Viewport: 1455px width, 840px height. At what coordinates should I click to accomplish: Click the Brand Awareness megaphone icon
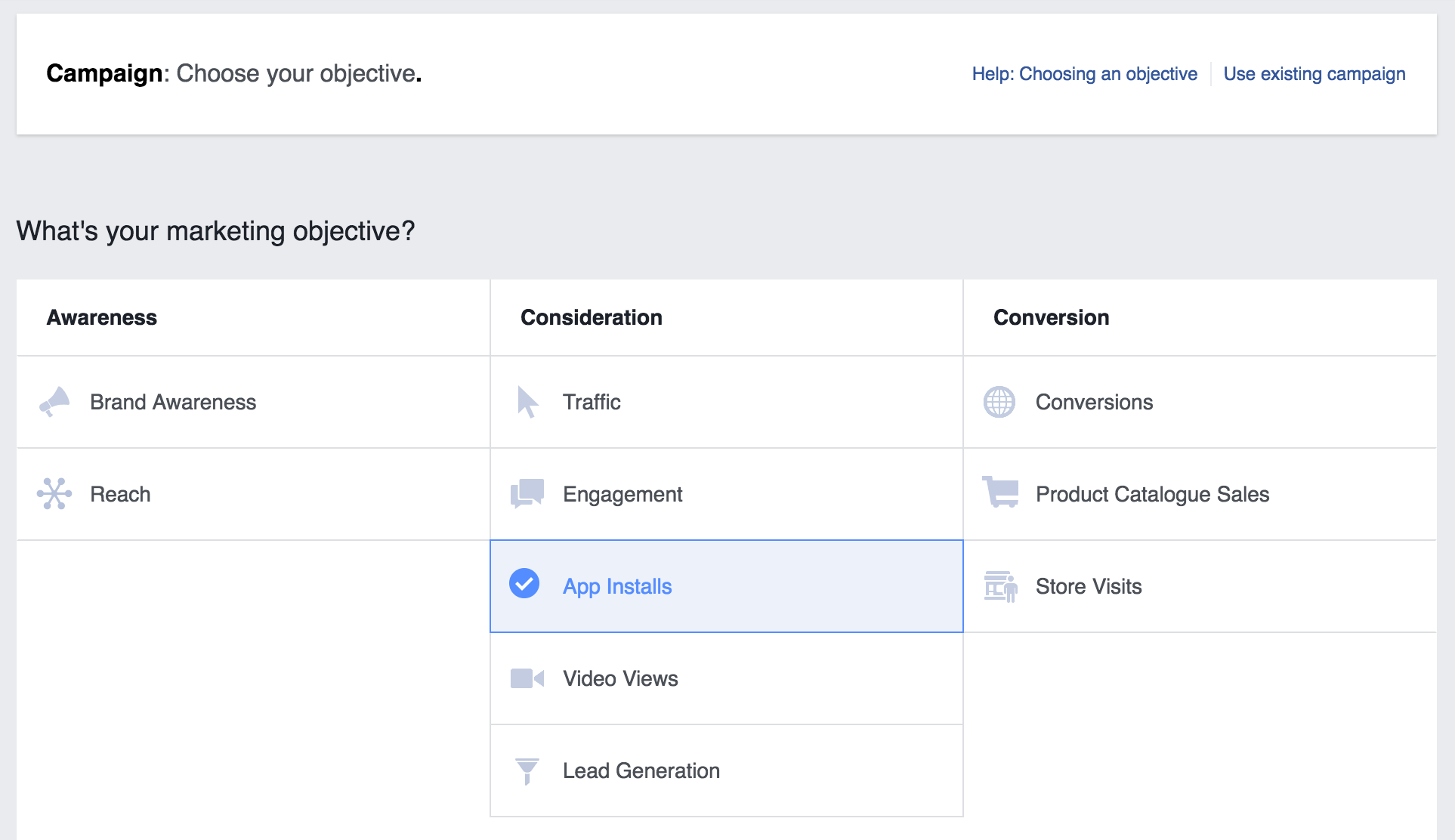pyautogui.click(x=54, y=402)
